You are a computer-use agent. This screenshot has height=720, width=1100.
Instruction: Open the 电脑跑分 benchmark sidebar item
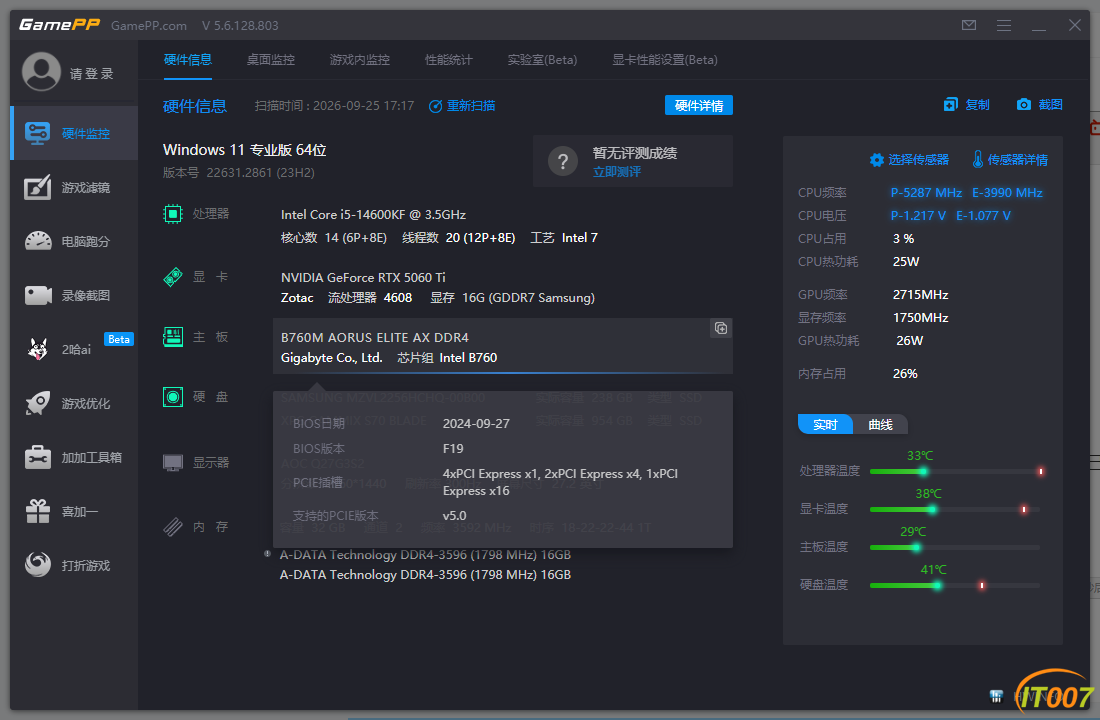(x=74, y=241)
